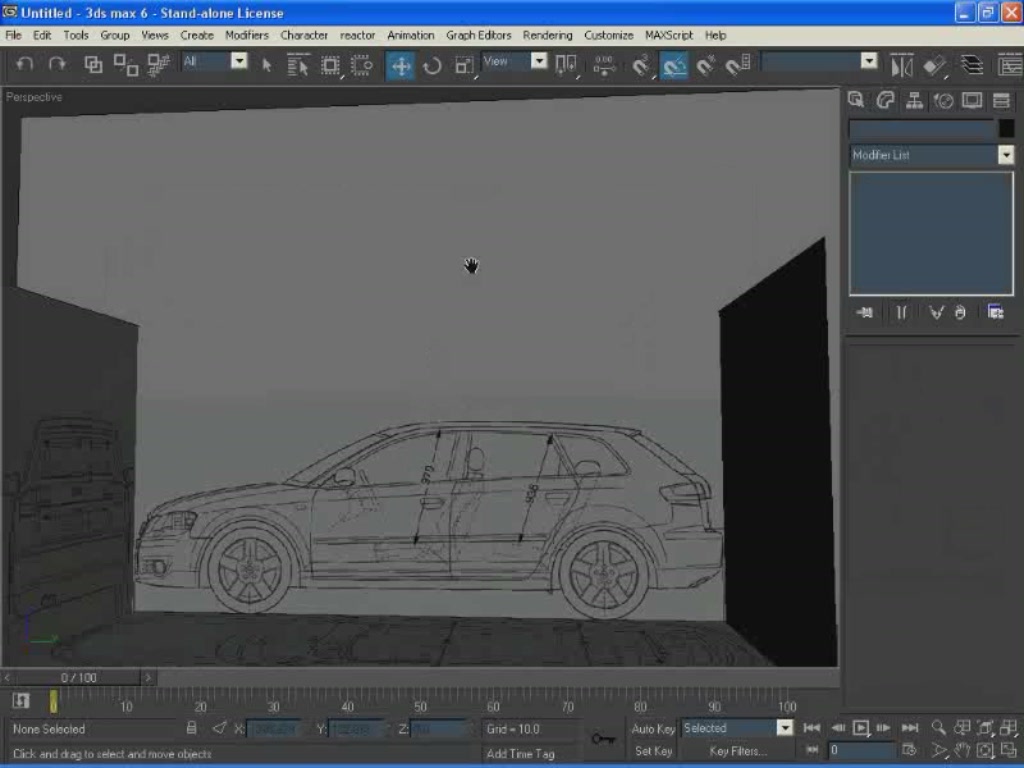Toggle the 3D Snaps magnet button
1024x768 pixels.
coord(641,66)
